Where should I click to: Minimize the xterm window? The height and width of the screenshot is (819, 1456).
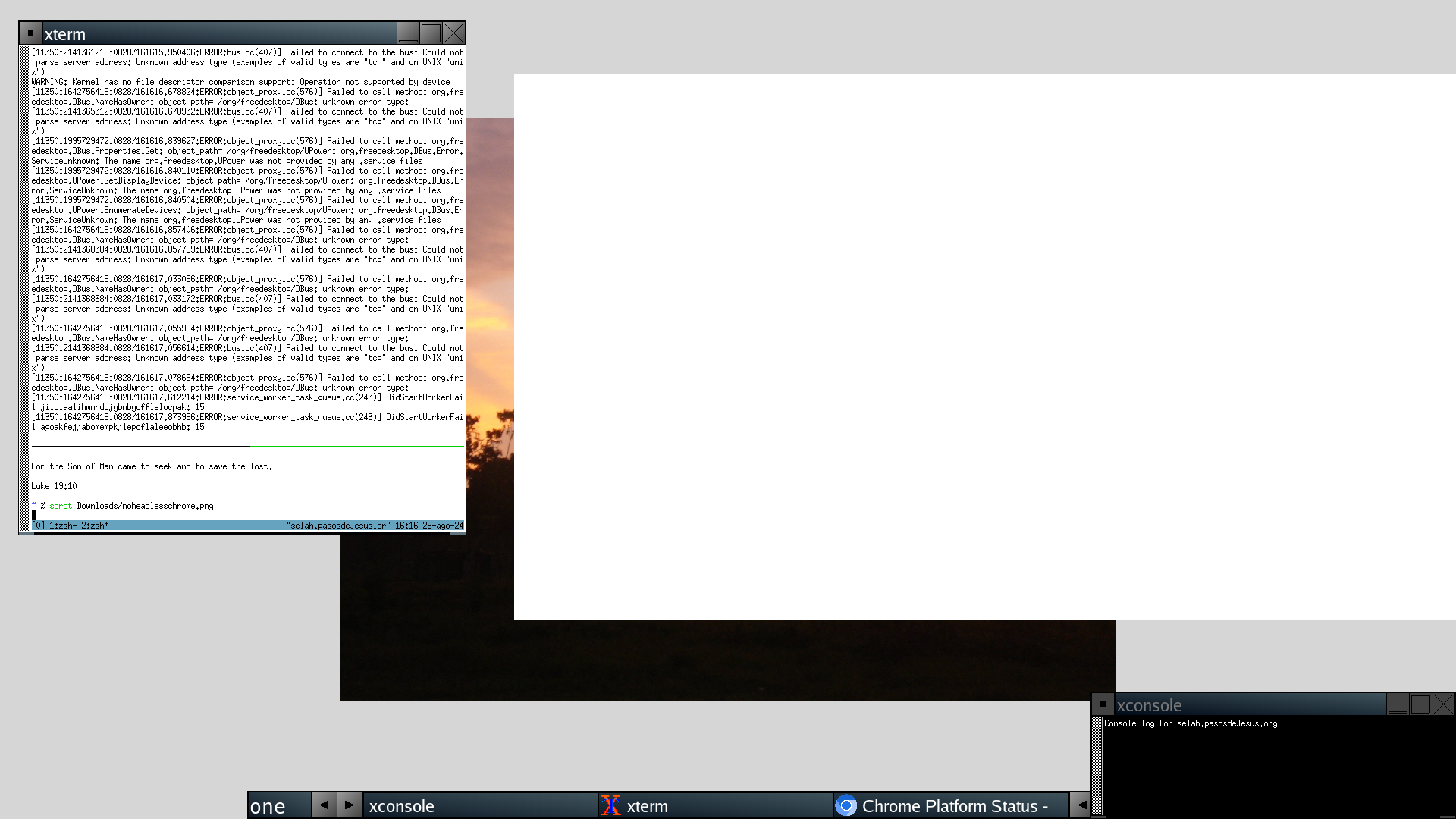tap(408, 33)
